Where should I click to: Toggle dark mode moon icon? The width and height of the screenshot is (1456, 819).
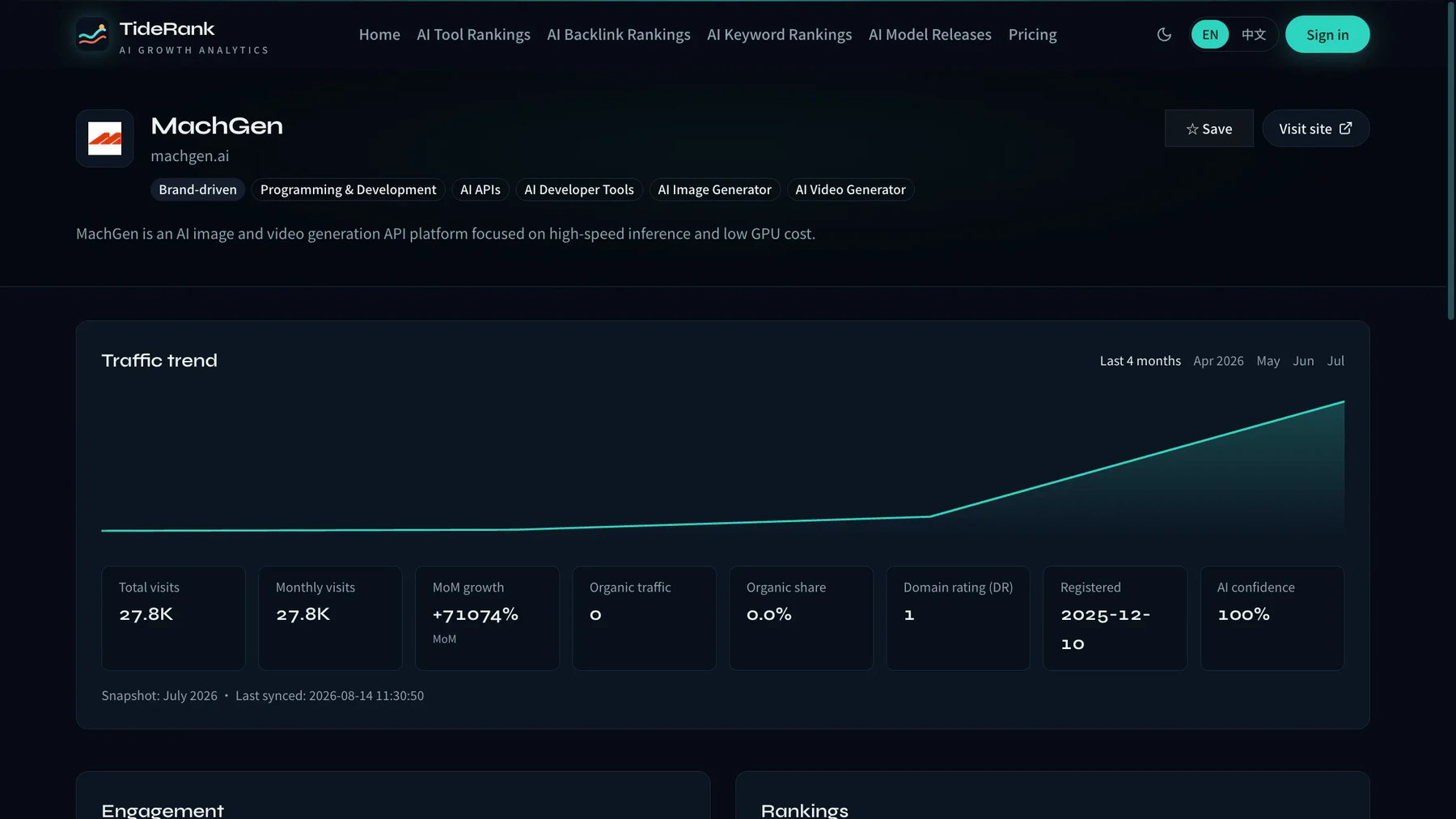coord(1164,35)
